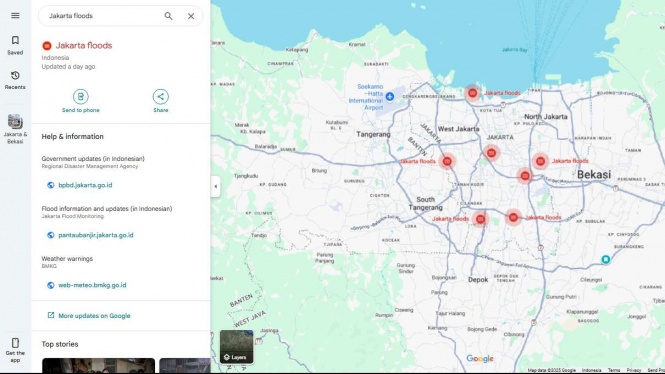Click the red Jakarta floods title icon

(x=47, y=46)
